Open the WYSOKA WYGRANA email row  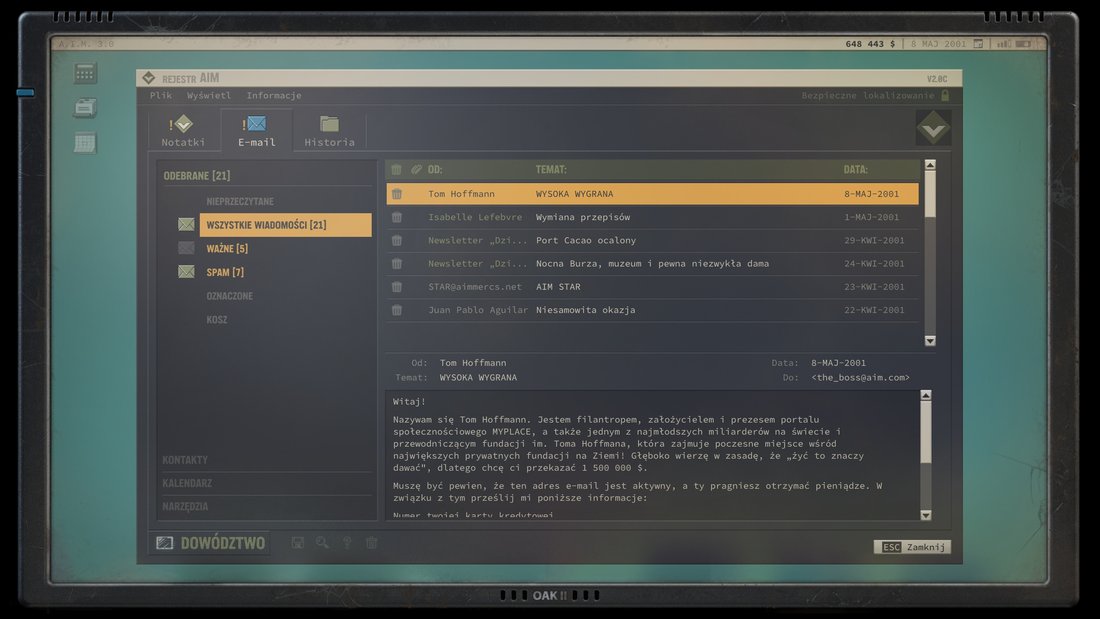pos(652,194)
